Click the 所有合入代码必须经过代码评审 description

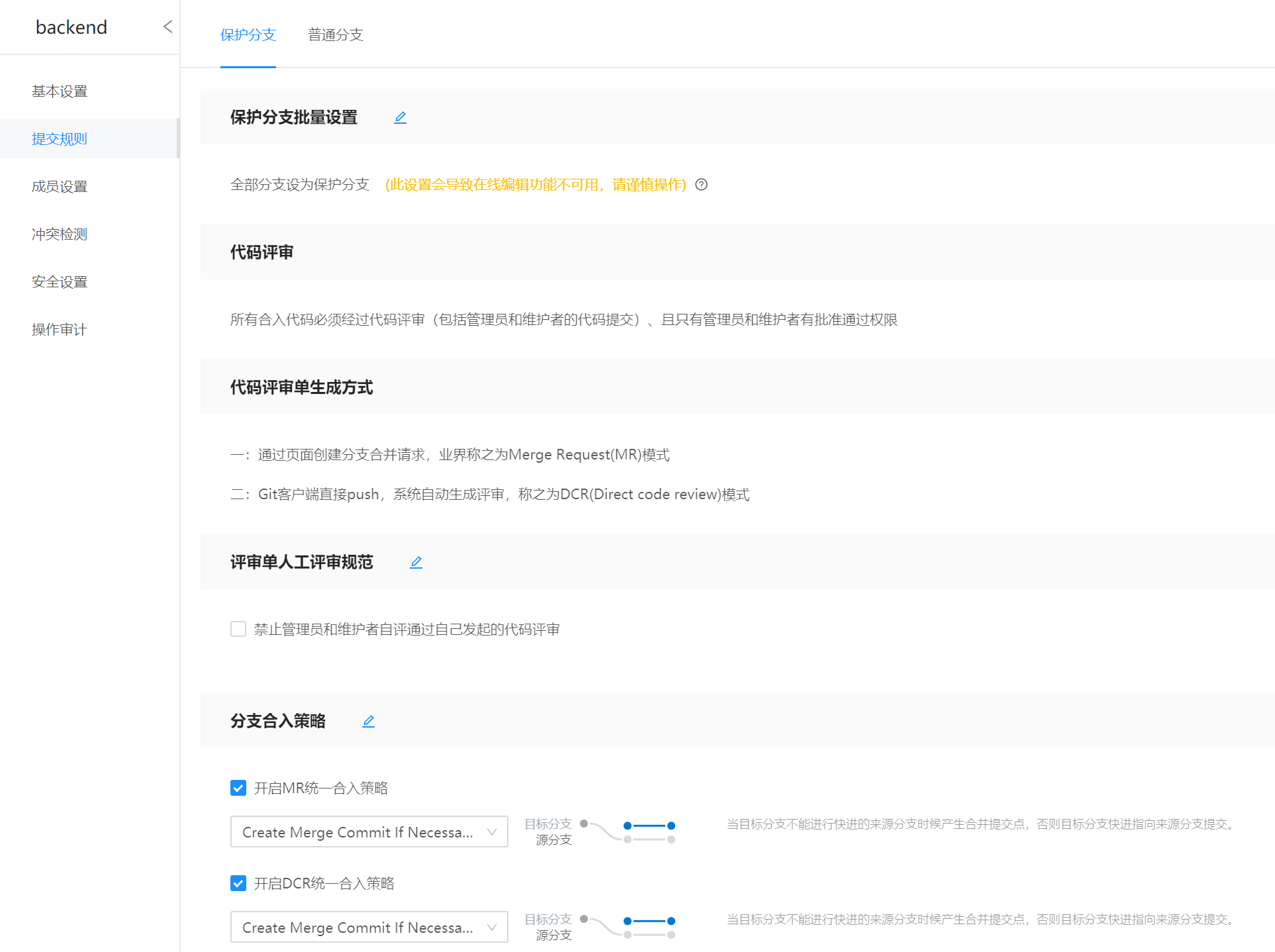[564, 320]
